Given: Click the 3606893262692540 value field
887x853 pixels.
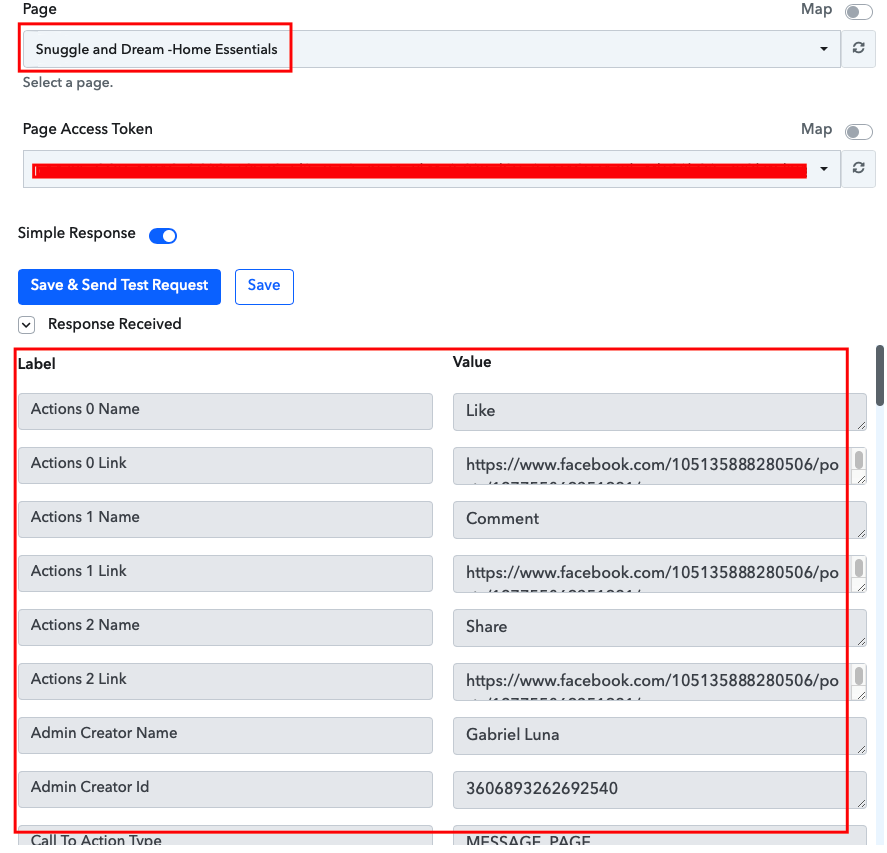Looking at the screenshot, I should (x=660, y=790).
